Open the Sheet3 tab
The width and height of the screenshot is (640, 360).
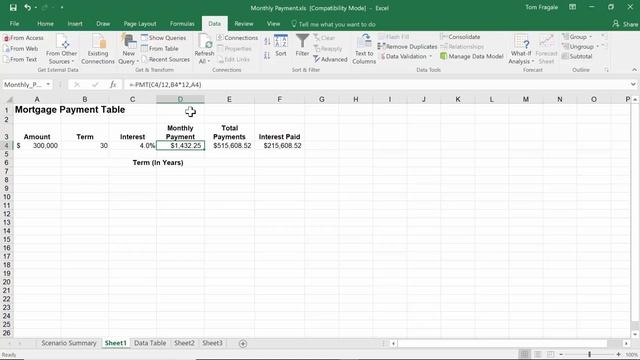212,343
